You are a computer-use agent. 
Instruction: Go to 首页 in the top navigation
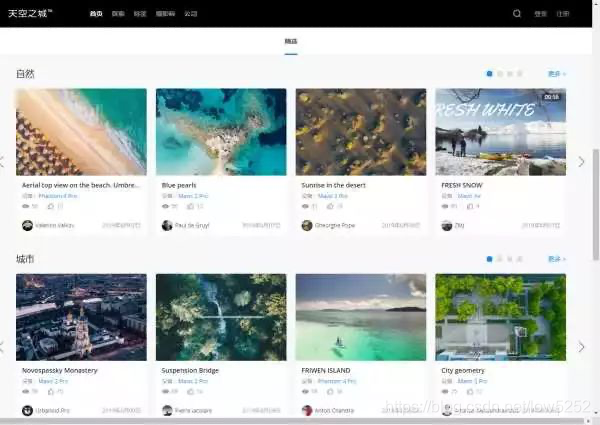click(x=96, y=14)
